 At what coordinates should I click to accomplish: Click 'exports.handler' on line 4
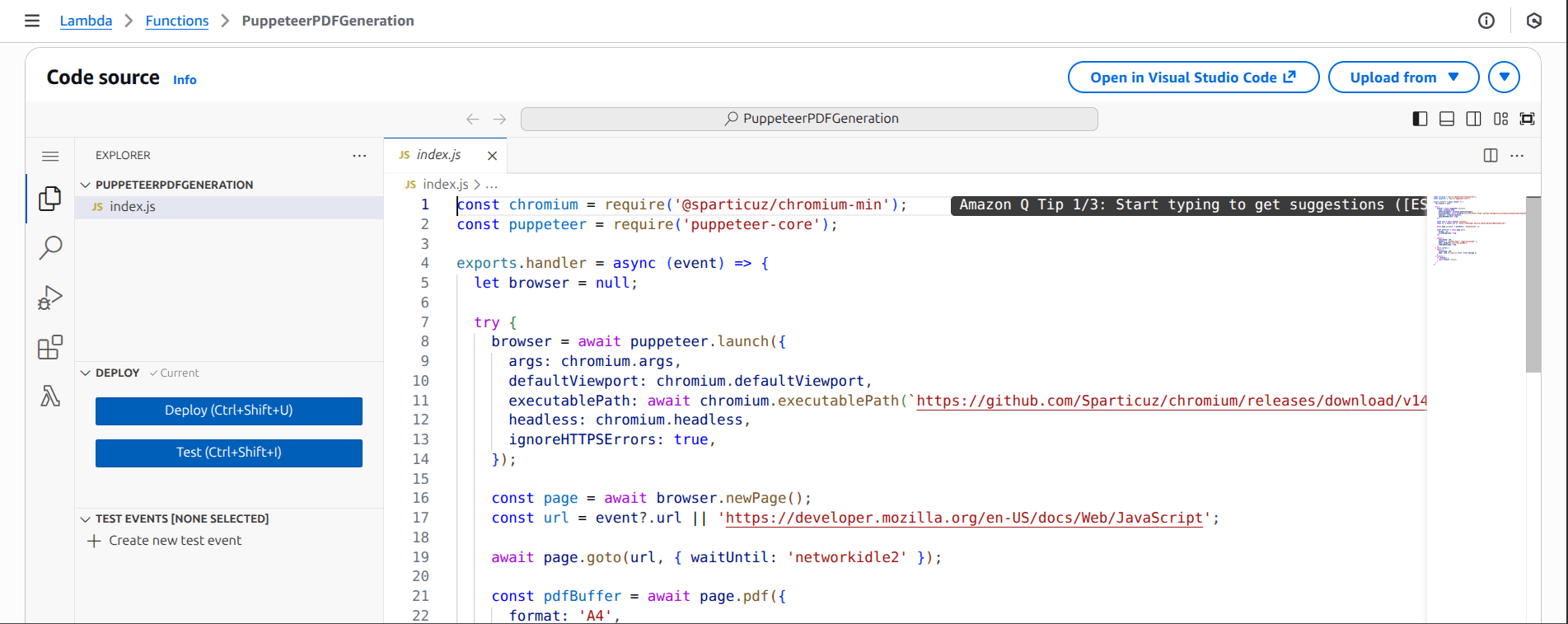point(521,263)
